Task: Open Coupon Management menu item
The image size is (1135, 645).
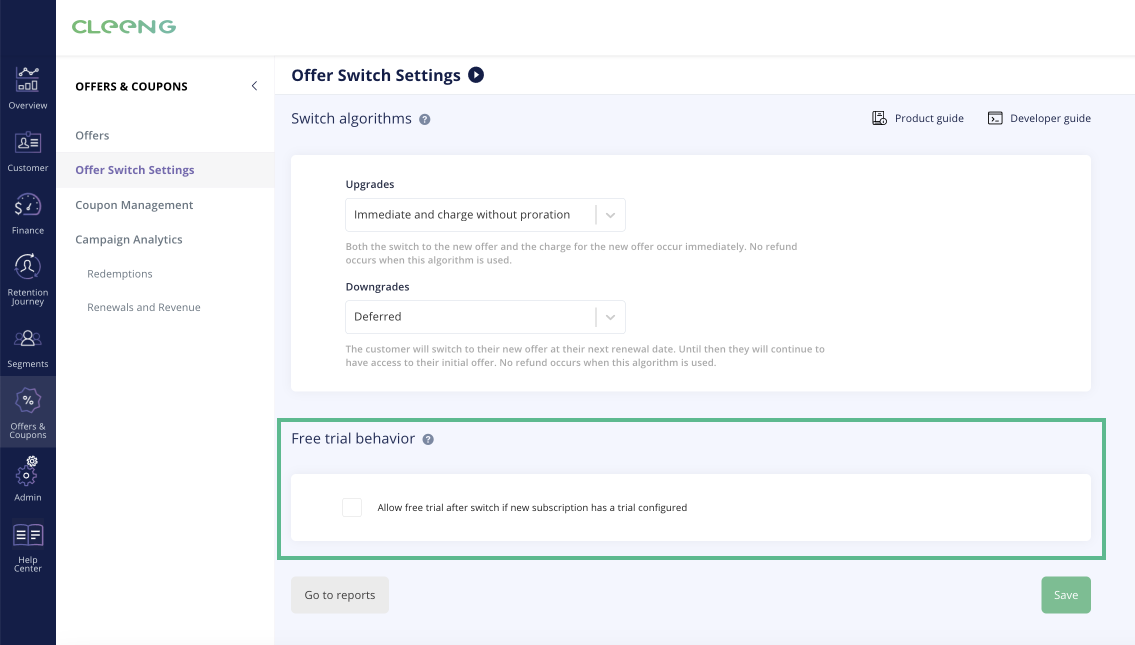Action: point(134,205)
